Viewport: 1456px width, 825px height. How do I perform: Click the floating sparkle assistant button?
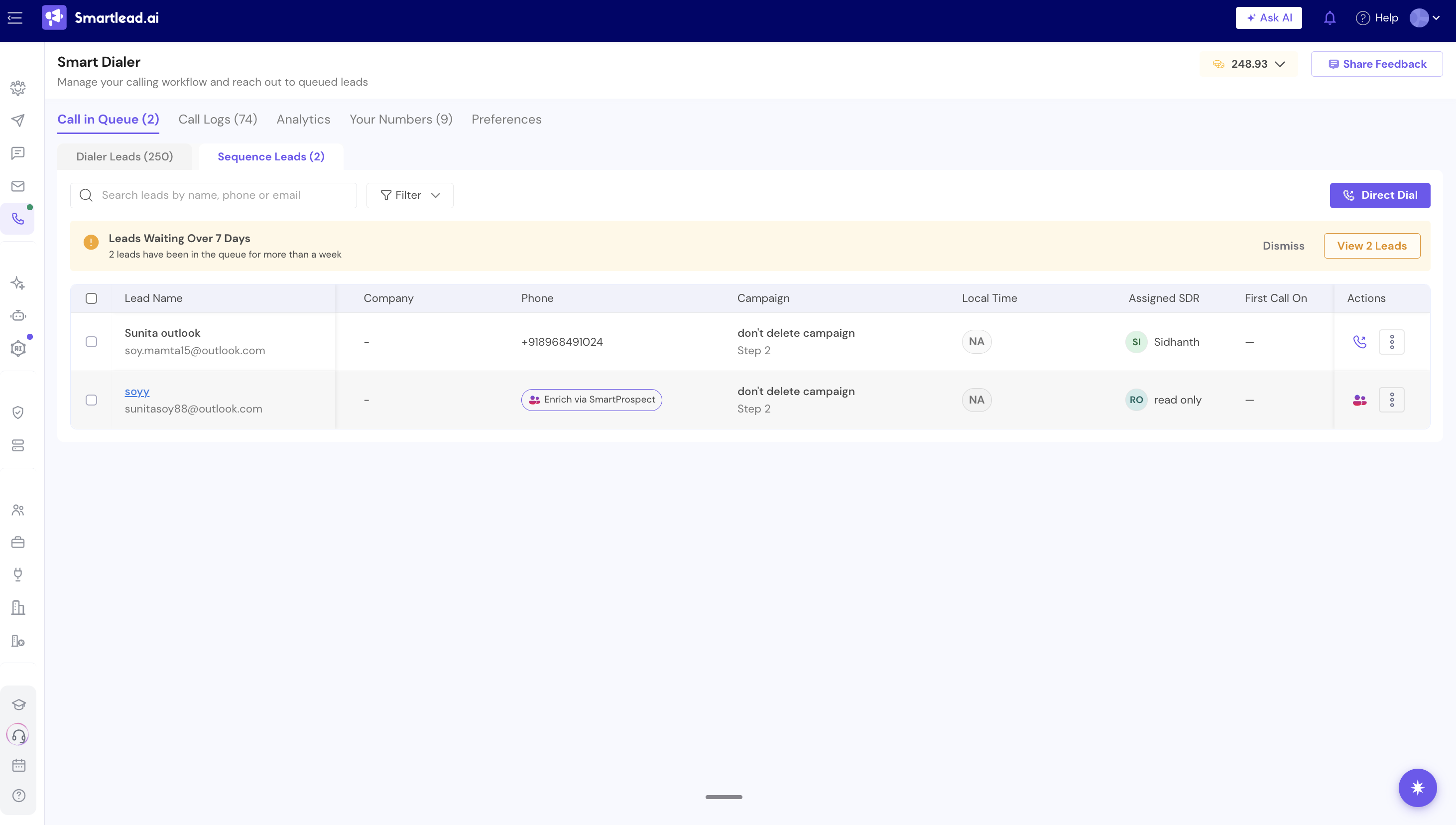point(1418,788)
